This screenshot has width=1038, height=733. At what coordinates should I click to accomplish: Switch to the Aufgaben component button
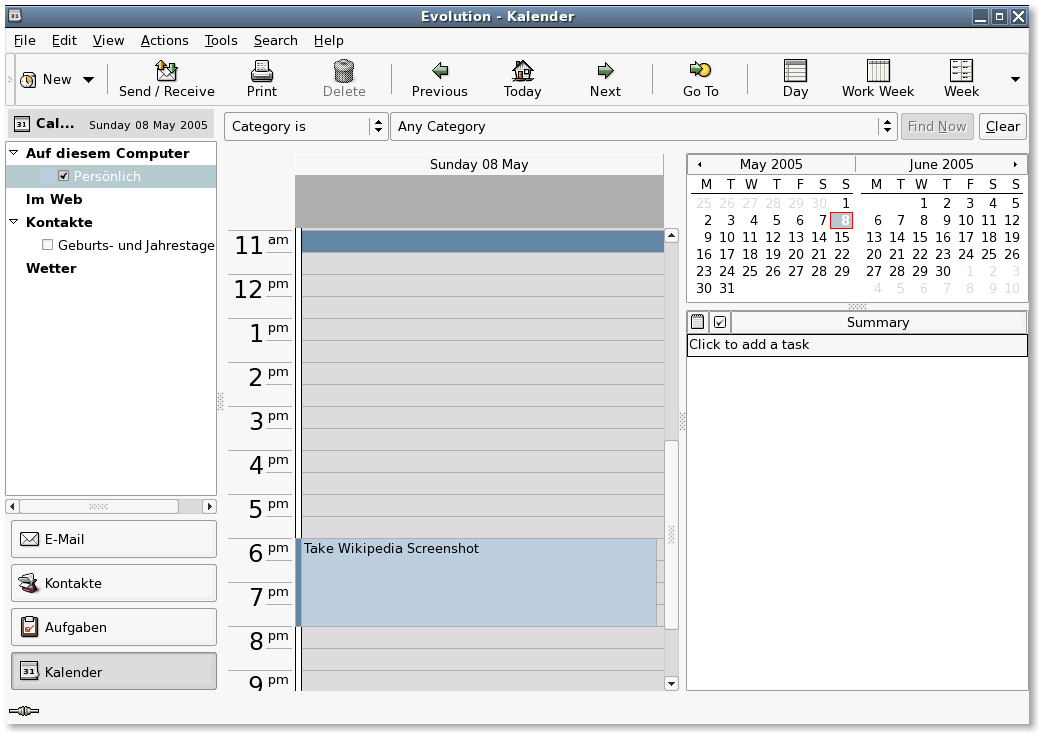[114, 626]
